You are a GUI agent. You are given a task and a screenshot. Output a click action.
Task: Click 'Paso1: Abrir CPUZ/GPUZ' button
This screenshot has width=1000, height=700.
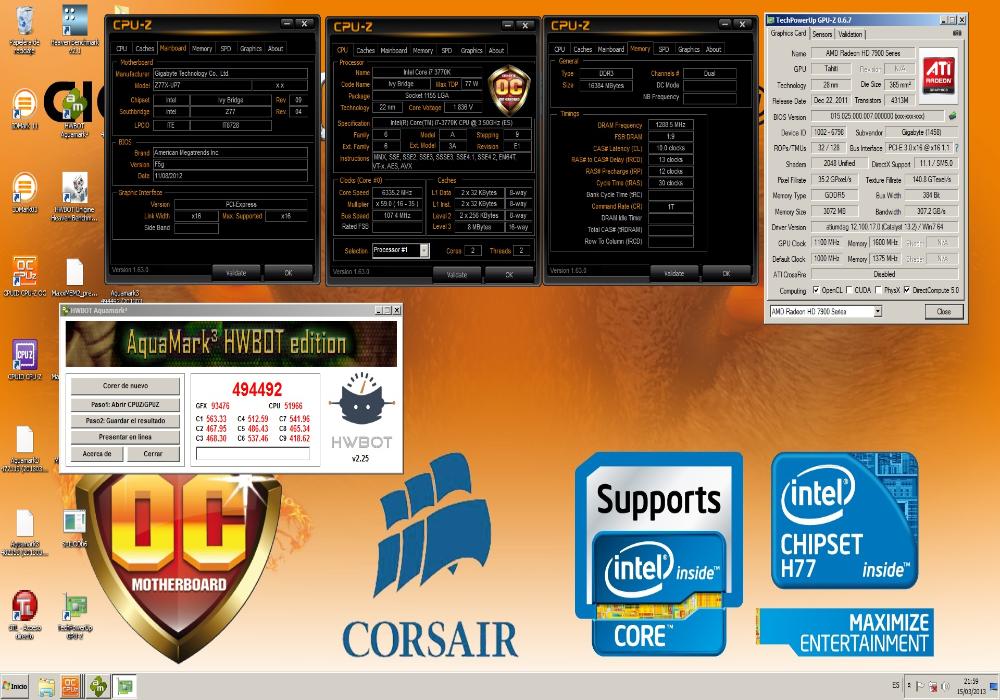(x=125, y=404)
